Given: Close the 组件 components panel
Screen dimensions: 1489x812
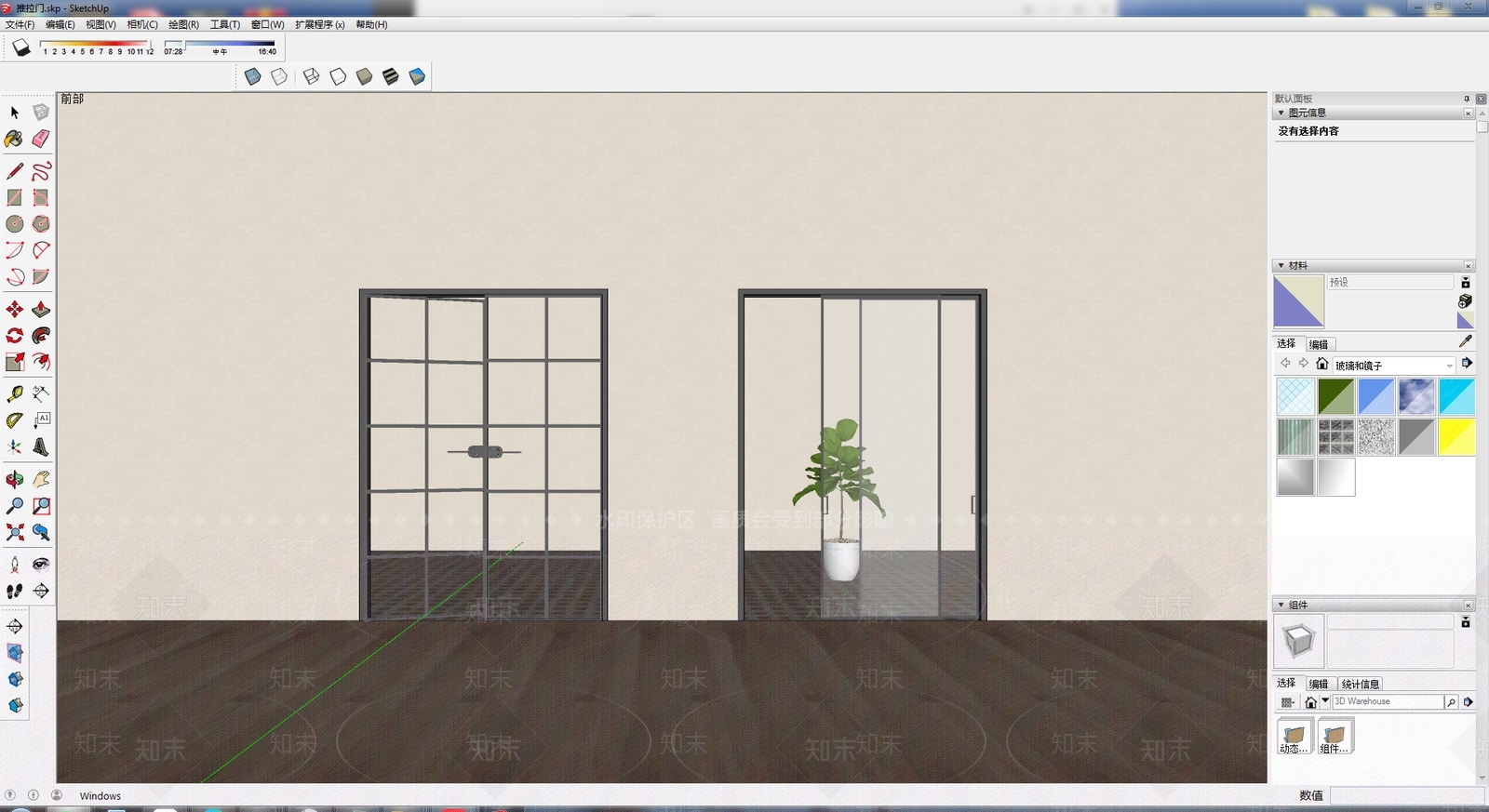Looking at the screenshot, I should (x=1469, y=605).
